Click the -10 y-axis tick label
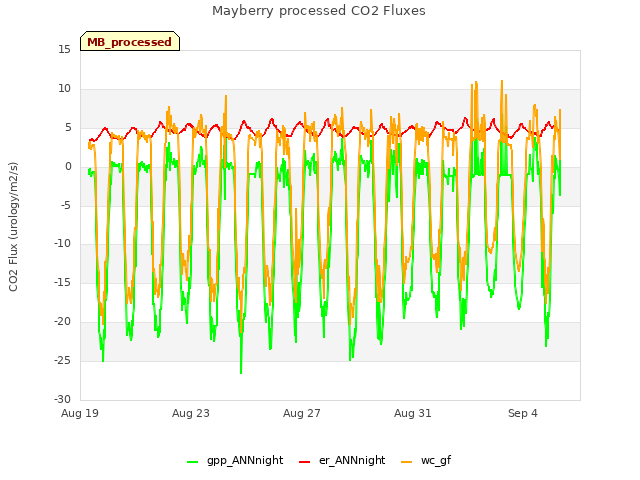The image size is (640, 480). point(63,244)
